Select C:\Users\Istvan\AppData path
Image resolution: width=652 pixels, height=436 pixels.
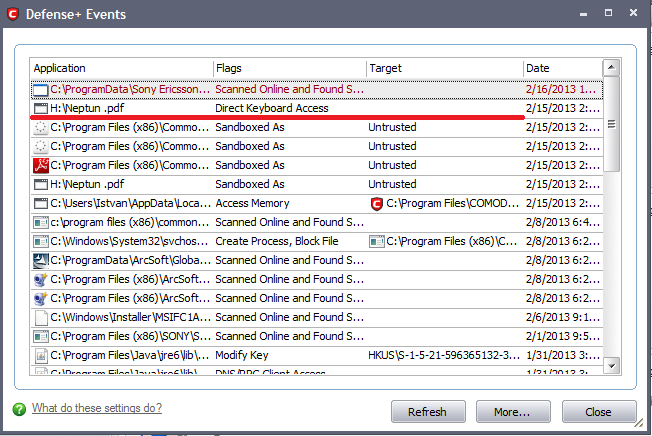coord(131,203)
